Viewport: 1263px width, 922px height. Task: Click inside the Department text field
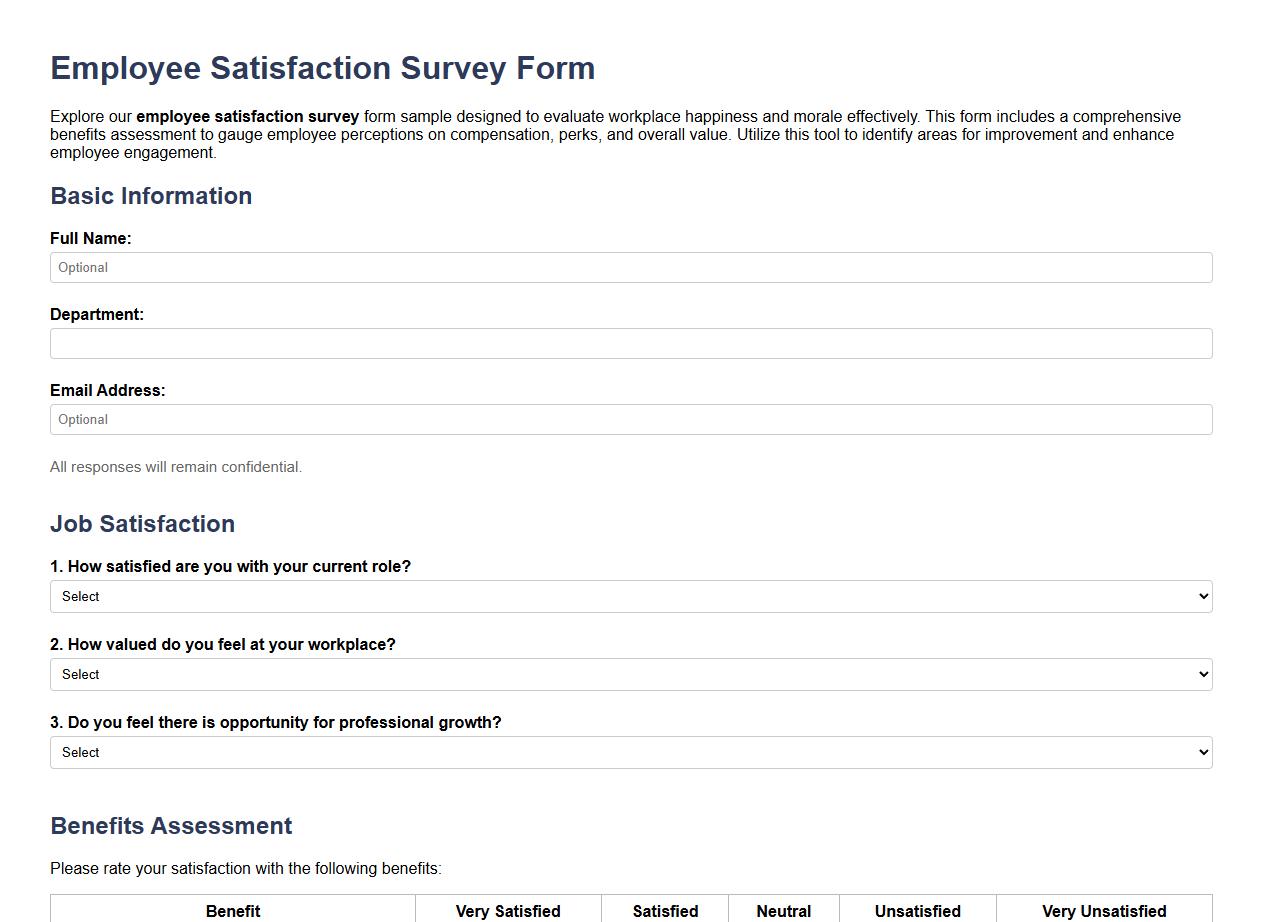pos(631,343)
